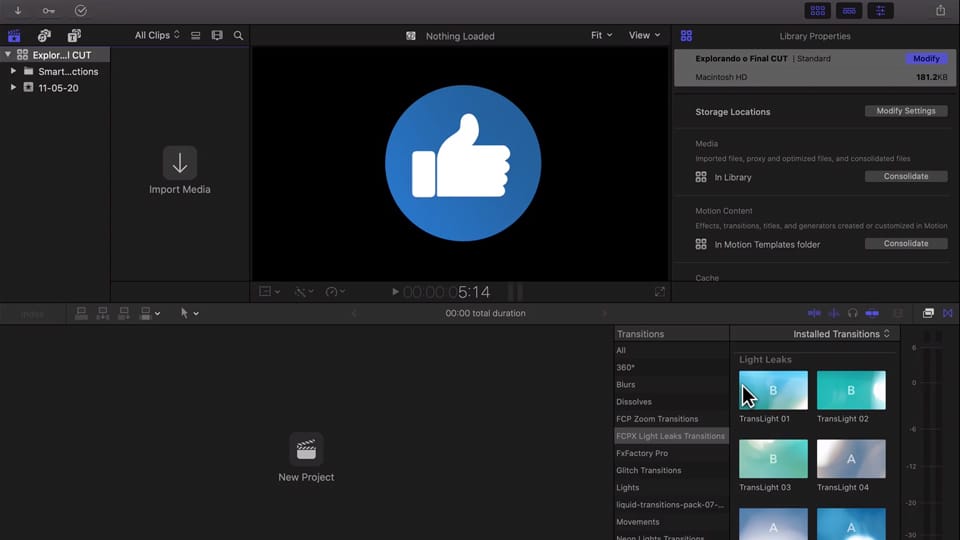960x540 pixels.
Task: Toggle filmstrip or list view icon
Action: pos(195,36)
